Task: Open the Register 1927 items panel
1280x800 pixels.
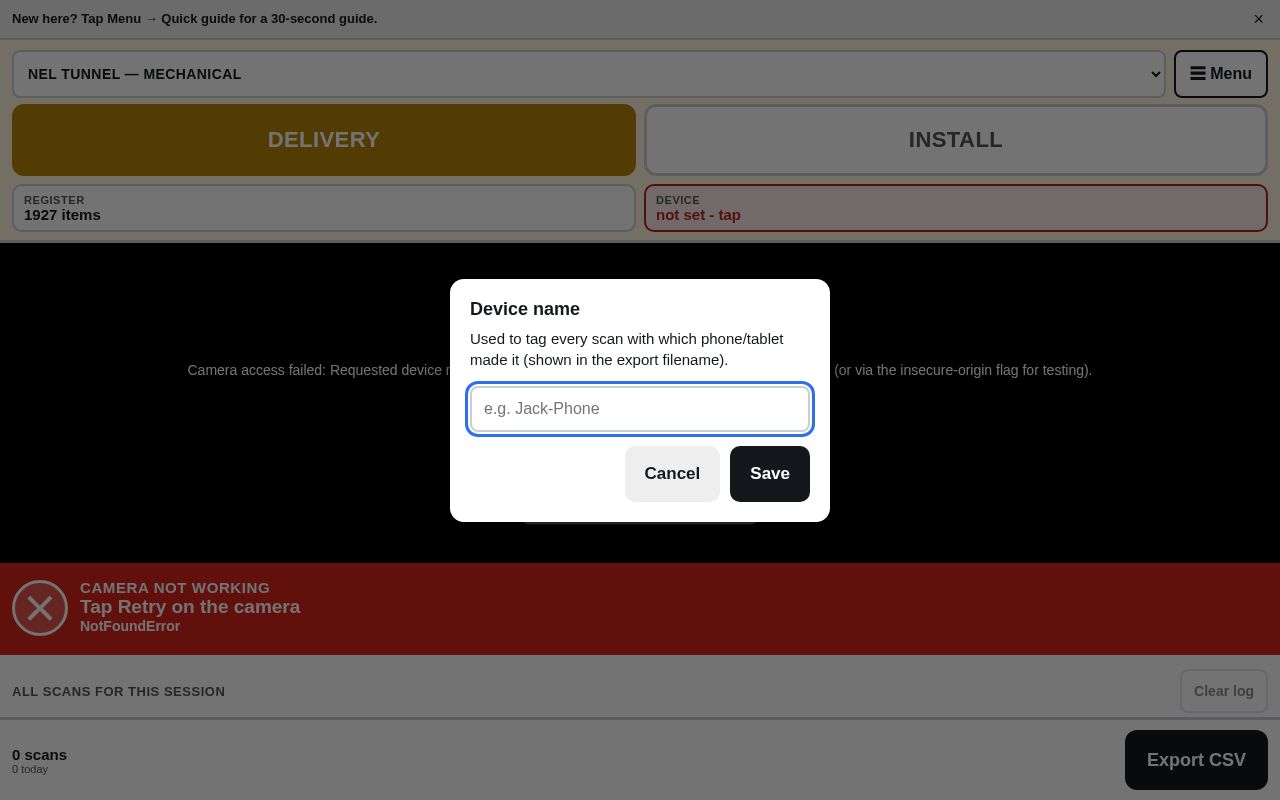Action: pos(324,208)
